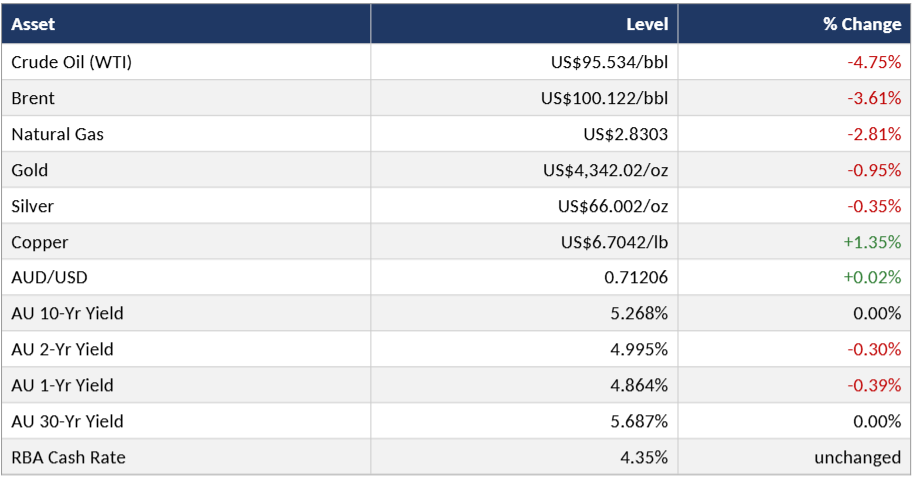Image resolution: width=915 pixels, height=478 pixels.
Task: Click AU 30-Yr Yield level 5.687%
Action: pyautogui.click(x=639, y=421)
